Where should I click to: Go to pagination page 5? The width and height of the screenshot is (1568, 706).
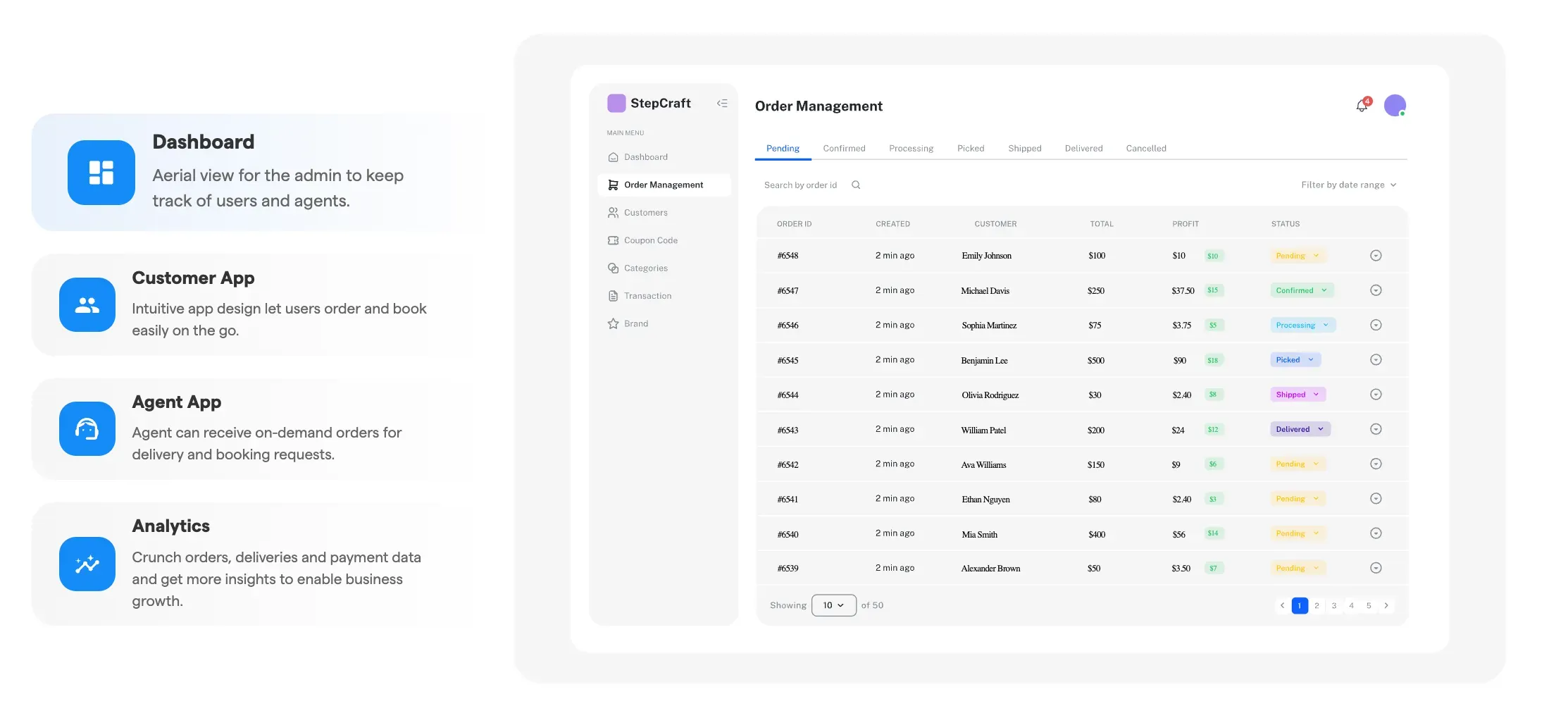1369,605
